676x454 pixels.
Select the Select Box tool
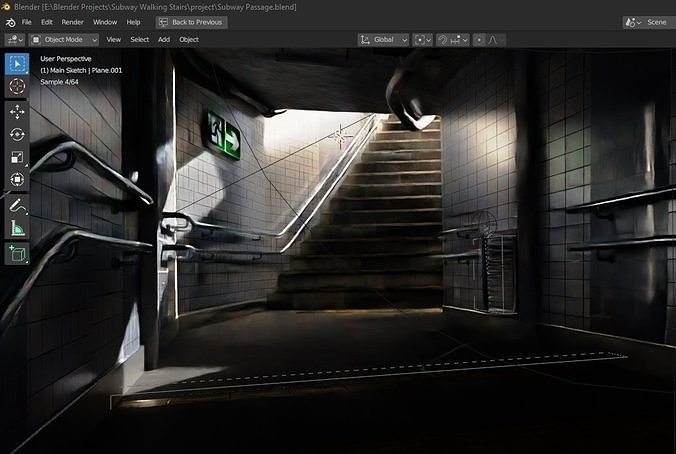pyautogui.click(x=17, y=64)
